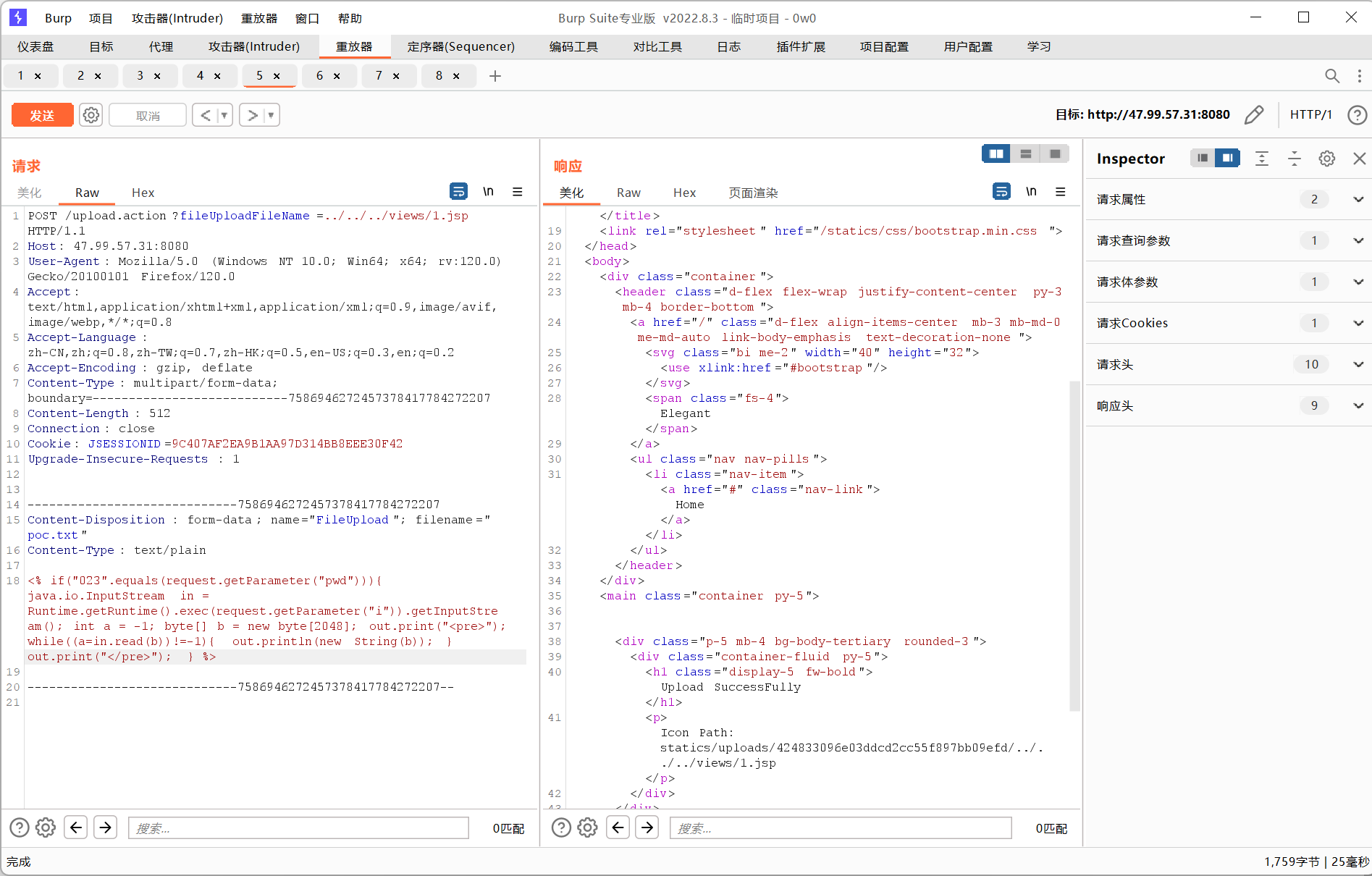Edit target using the pencil icon
1372x876 pixels.
click(x=1254, y=114)
